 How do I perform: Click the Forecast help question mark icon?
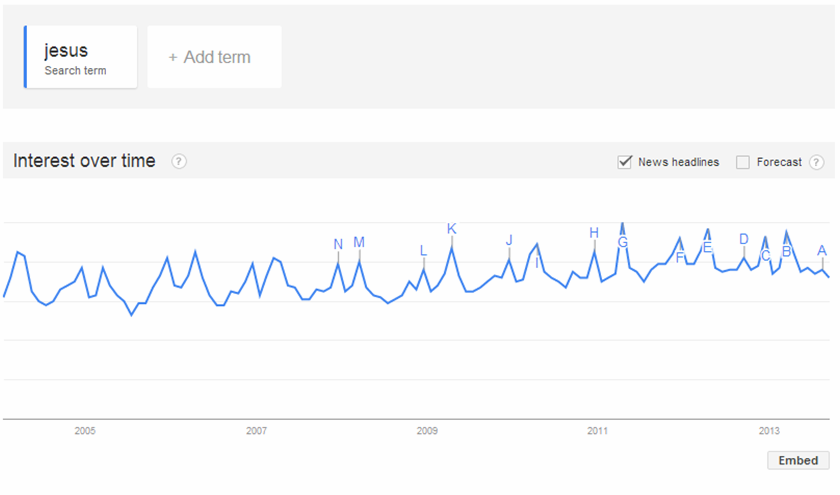(x=816, y=162)
